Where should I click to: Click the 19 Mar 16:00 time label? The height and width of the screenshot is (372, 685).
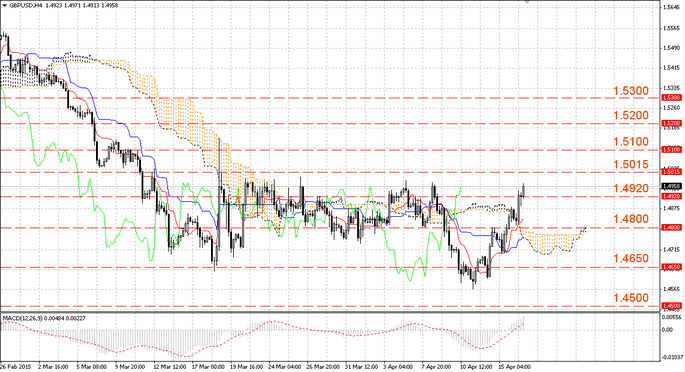246,366
